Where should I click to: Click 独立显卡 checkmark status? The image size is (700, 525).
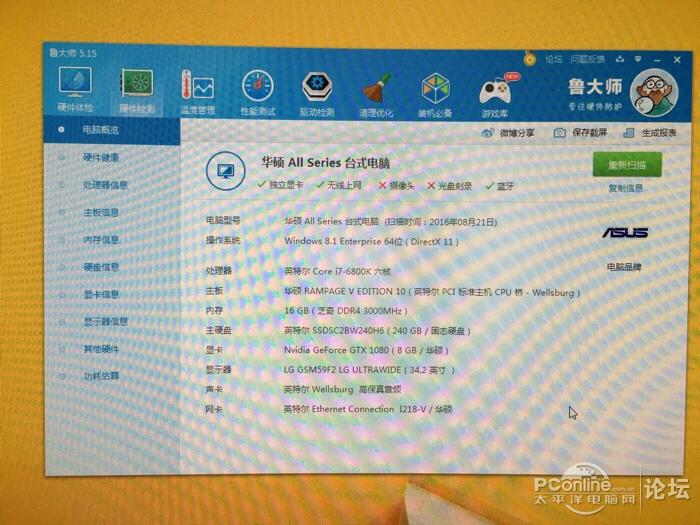280,185
